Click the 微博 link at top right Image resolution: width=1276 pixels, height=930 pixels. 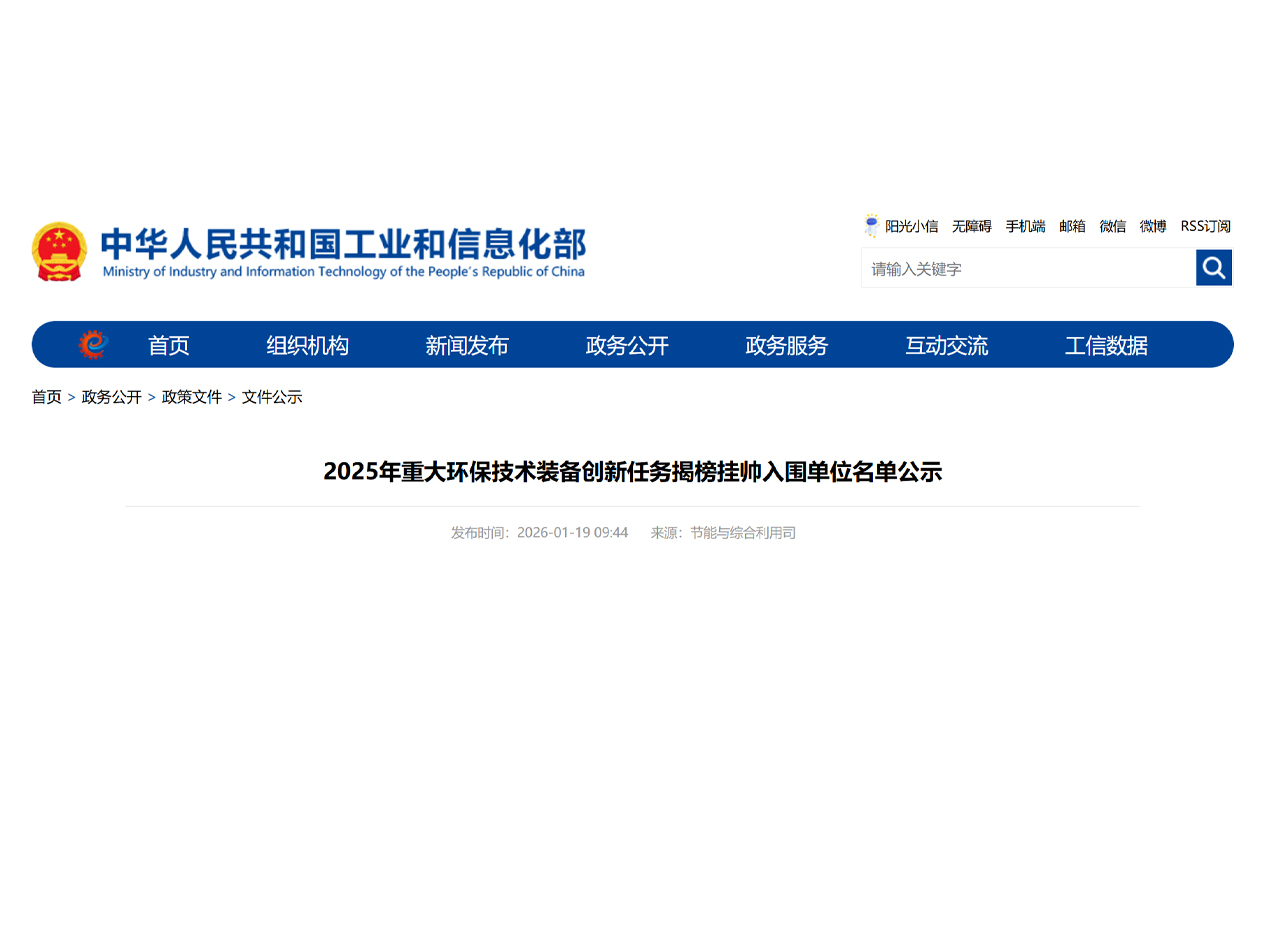1153,227
